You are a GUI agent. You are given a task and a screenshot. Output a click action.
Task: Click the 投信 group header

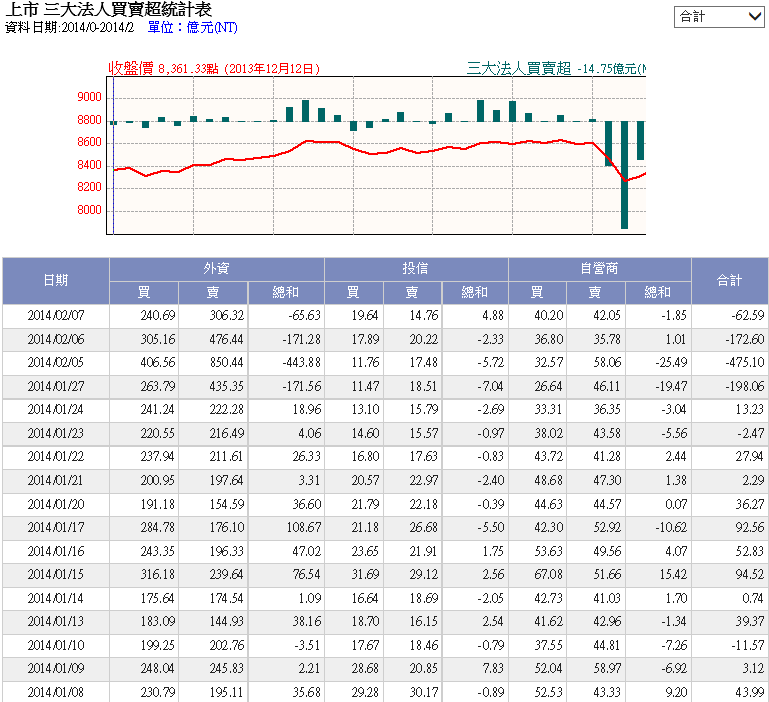tap(416, 269)
